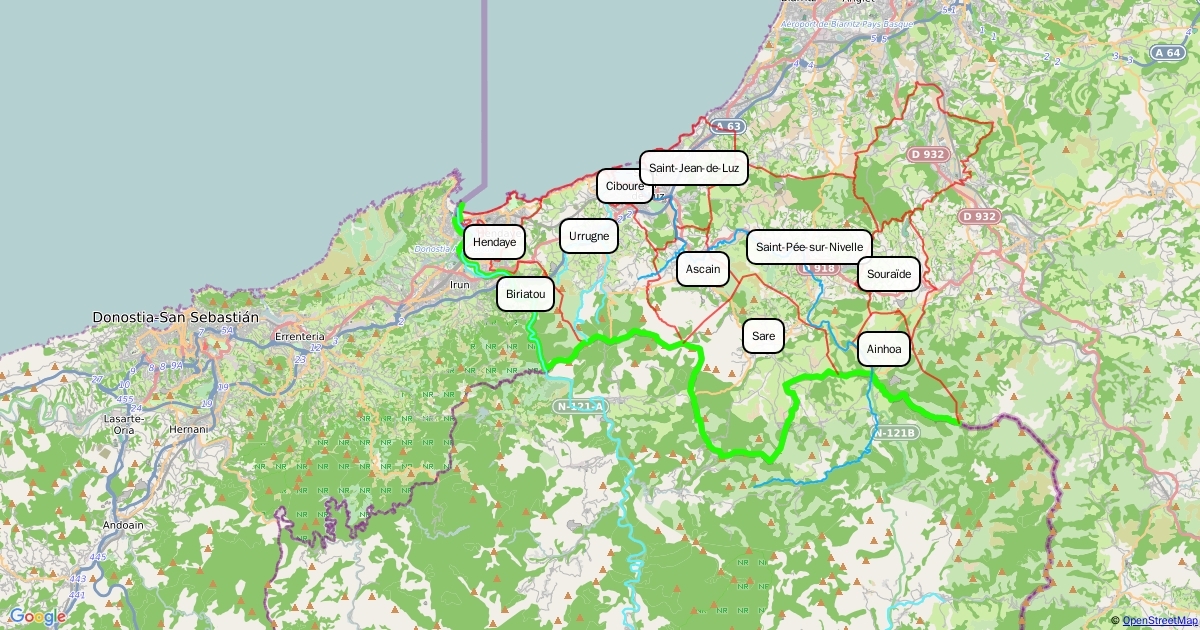Open the Saint-Pée-sur-Nivelle label

point(809,247)
